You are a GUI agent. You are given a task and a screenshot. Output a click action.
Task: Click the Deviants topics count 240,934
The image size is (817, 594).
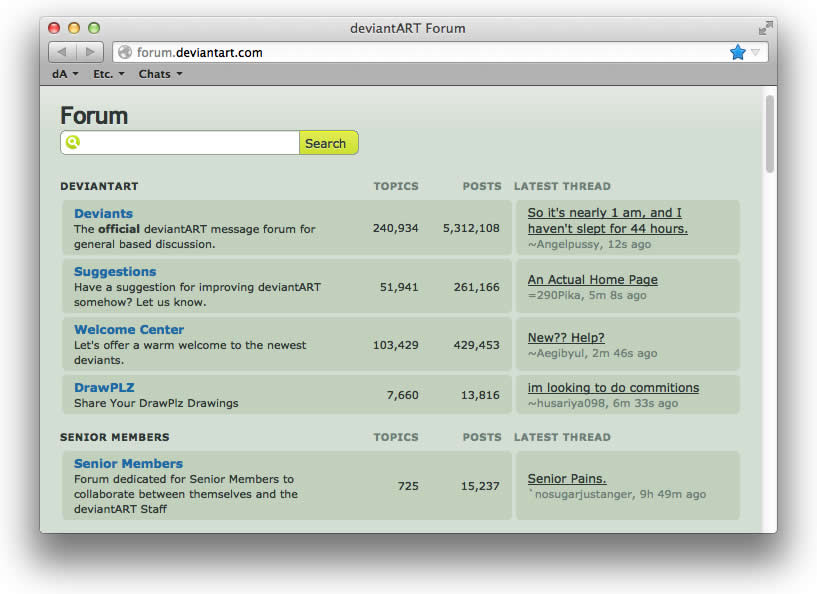click(x=395, y=228)
